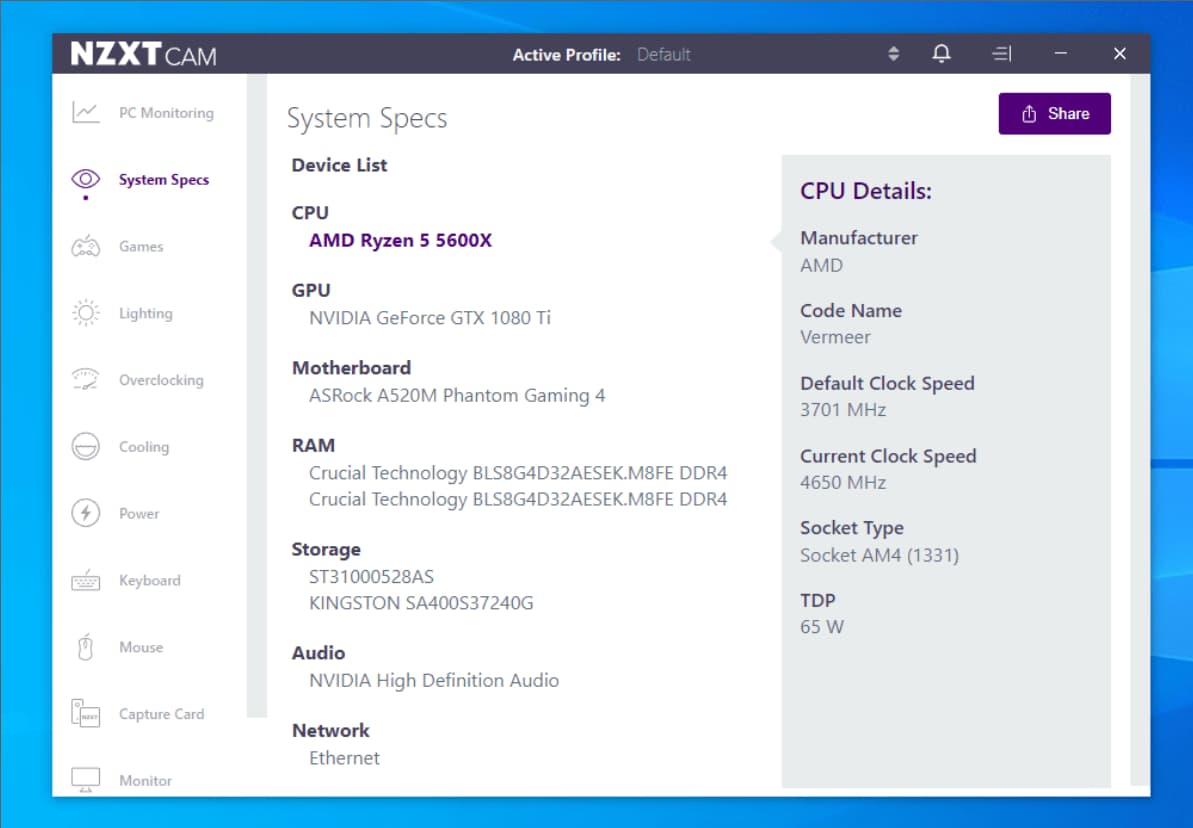Select ASRock A520M Phantom Gaming 4
This screenshot has width=1193, height=828.
tap(457, 396)
